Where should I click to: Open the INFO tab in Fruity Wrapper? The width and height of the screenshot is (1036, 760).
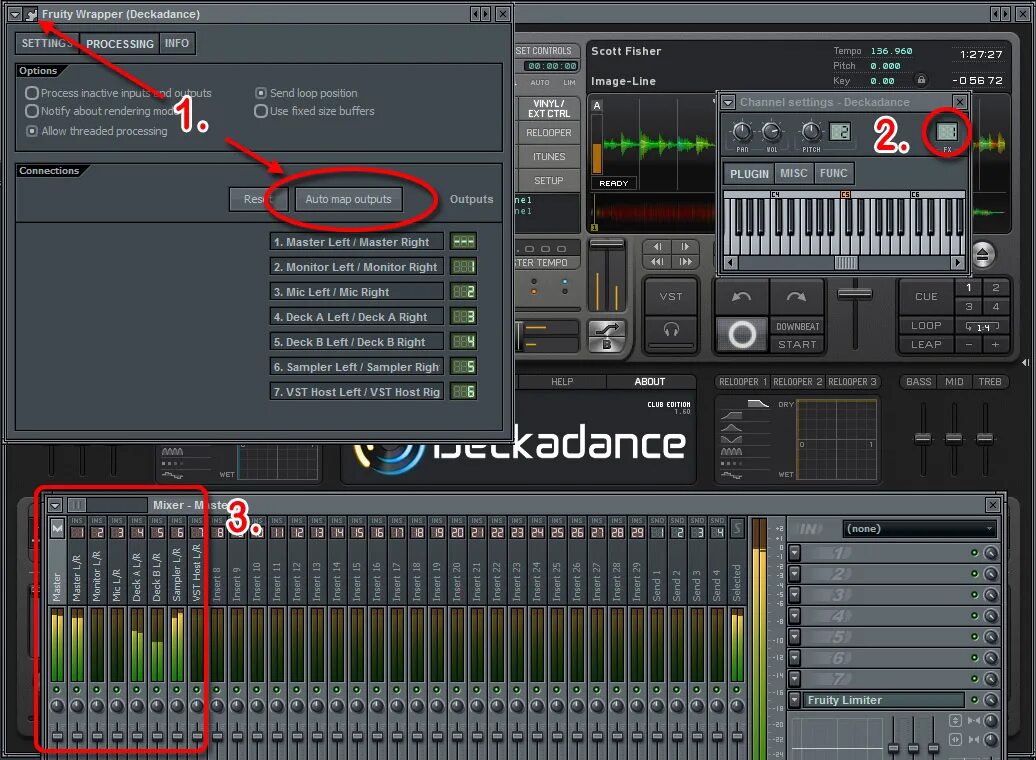[177, 43]
